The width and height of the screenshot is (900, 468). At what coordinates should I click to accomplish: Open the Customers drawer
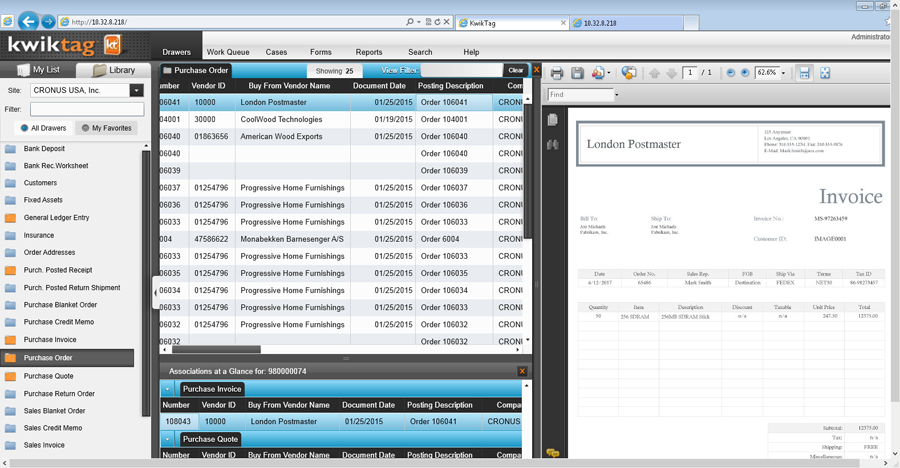pyautogui.click(x=40, y=183)
